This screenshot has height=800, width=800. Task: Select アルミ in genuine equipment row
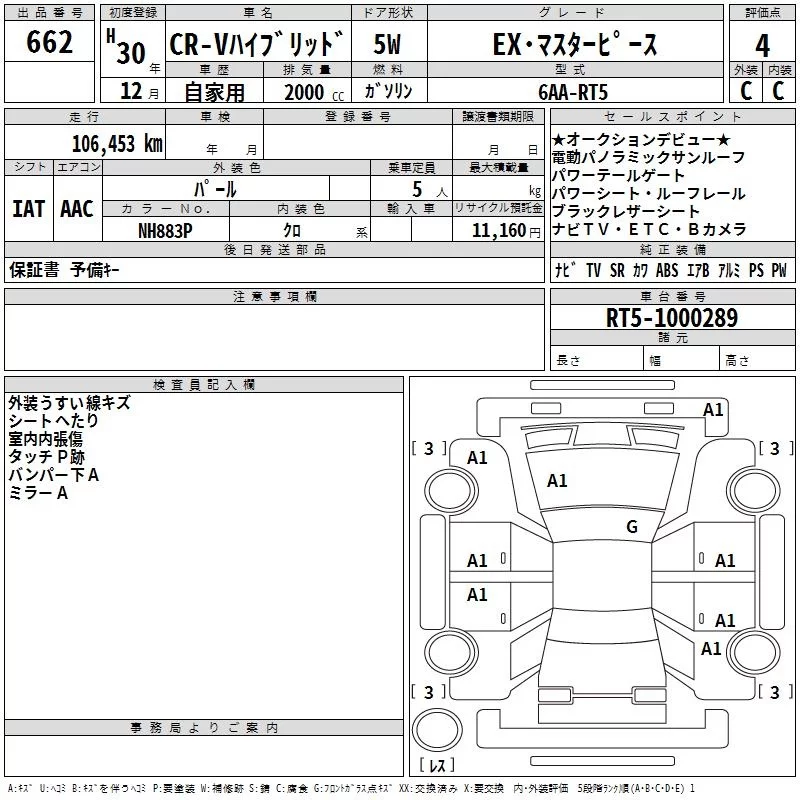coord(729,270)
